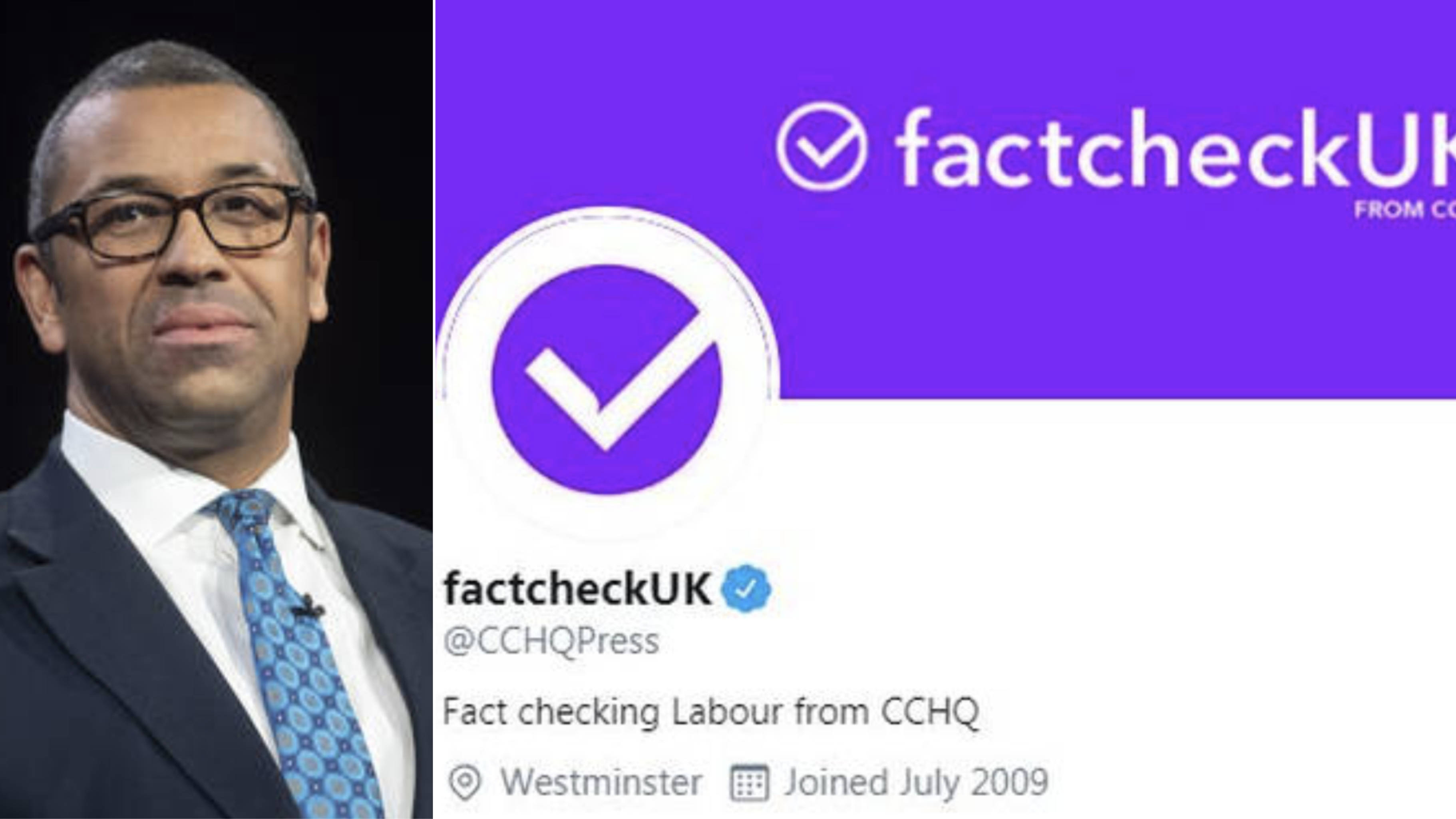This screenshot has height=819, width=1456.
Task: Click the location pin icon beside Westminster
Action: pos(465,782)
